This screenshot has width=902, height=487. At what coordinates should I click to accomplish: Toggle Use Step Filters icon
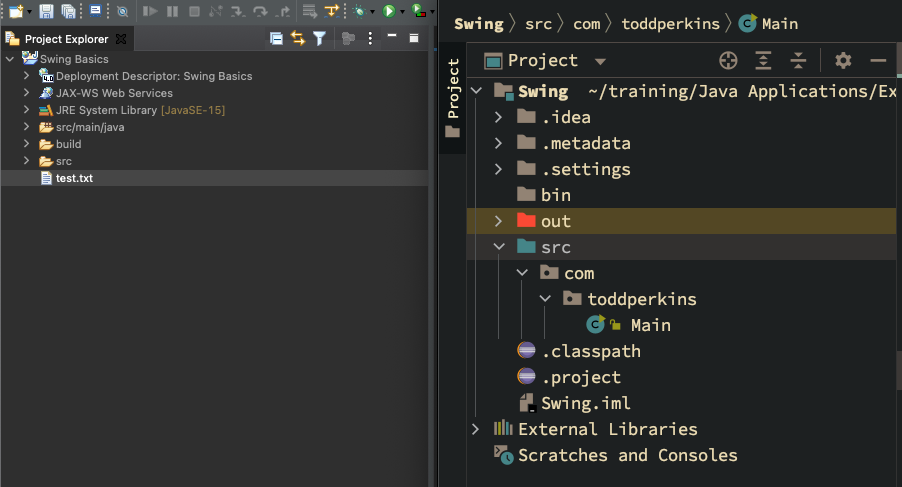[332, 11]
